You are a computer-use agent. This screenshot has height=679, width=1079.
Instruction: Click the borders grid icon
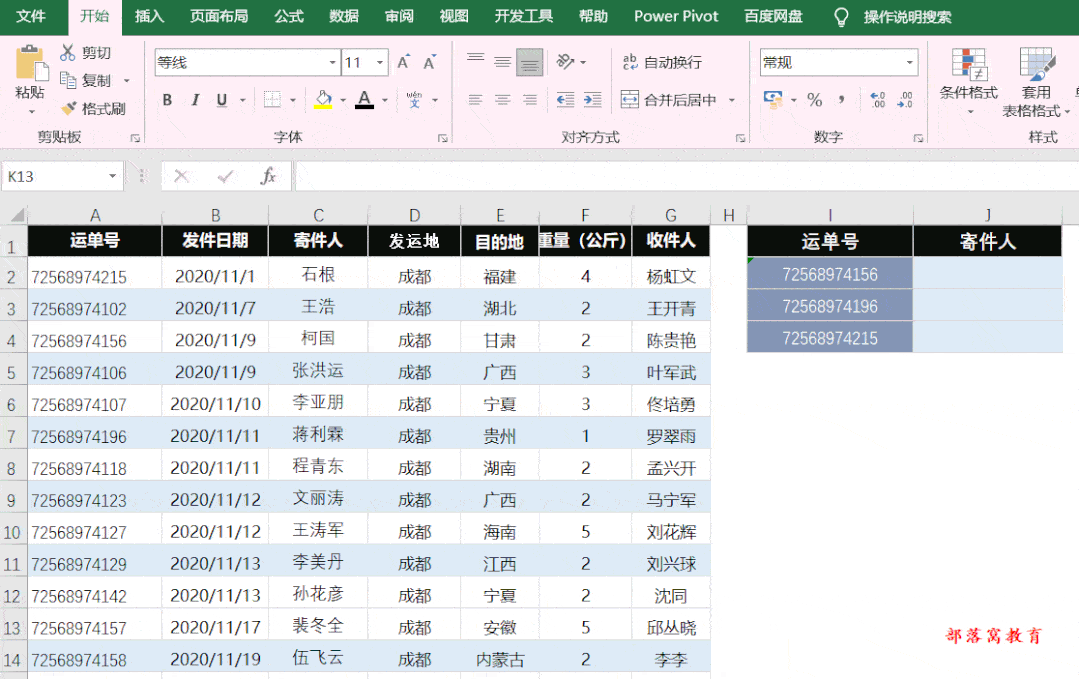[273, 100]
